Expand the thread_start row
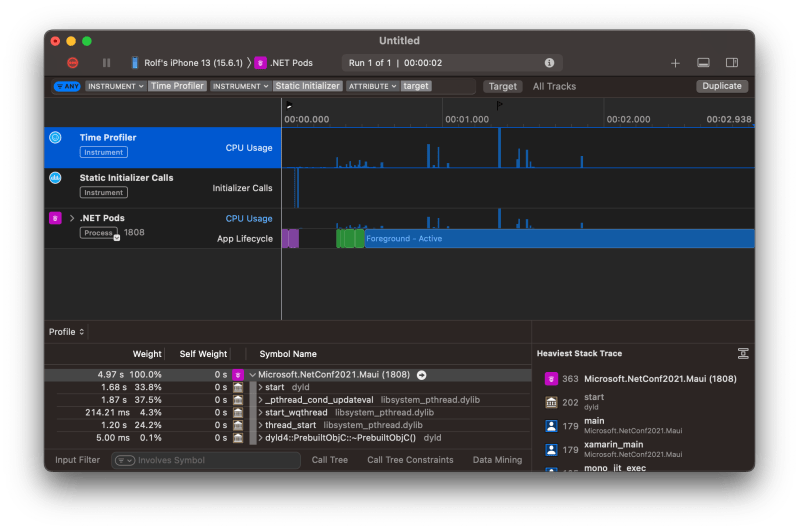The width and height of the screenshot is (799, 530). [x=260, y=425]
